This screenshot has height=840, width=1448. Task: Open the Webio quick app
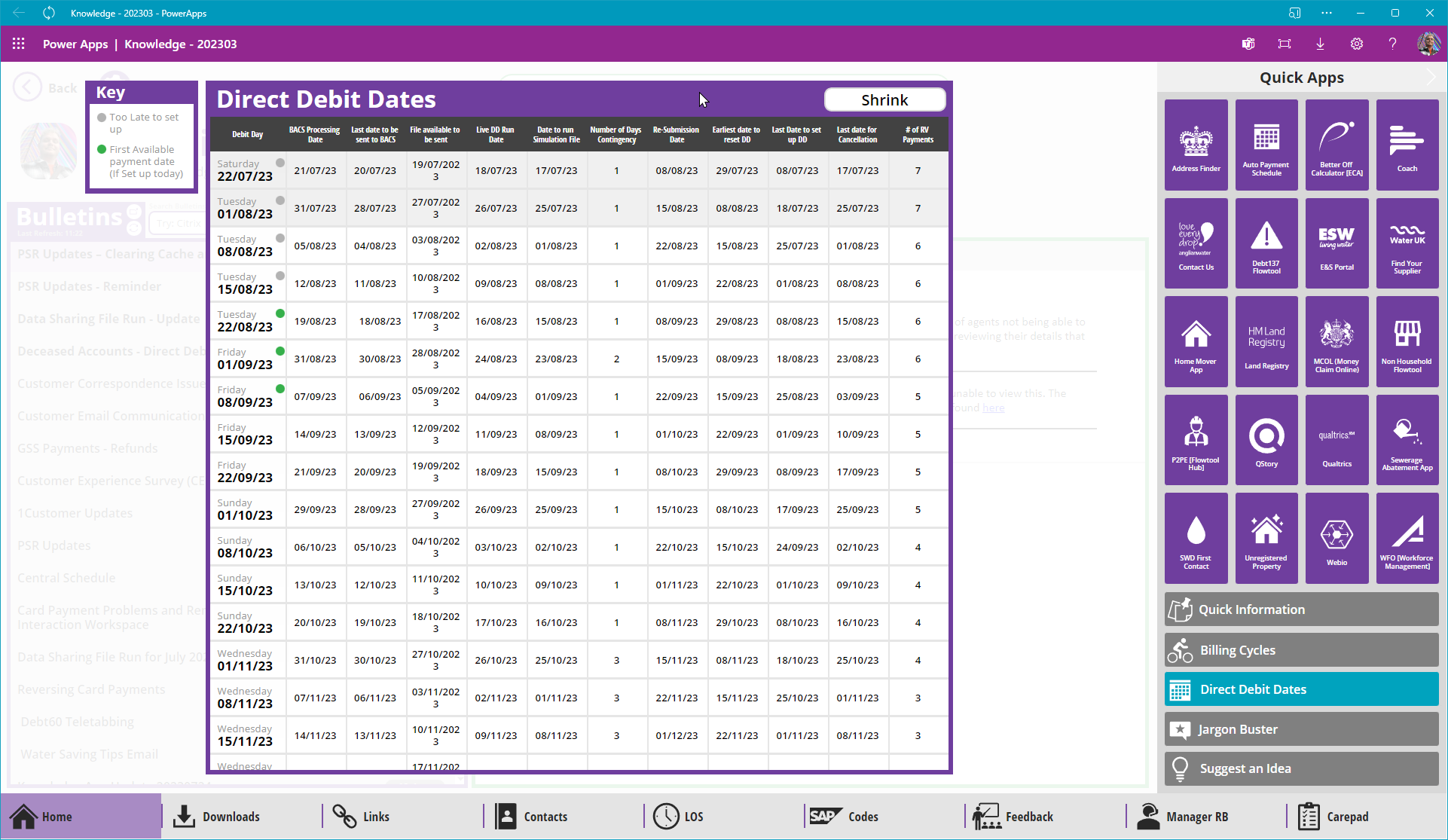click(1336, 538)
